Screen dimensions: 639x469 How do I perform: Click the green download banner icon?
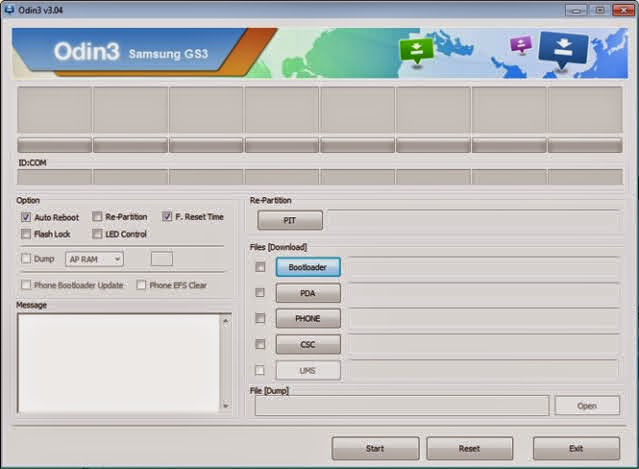[416, 51]
